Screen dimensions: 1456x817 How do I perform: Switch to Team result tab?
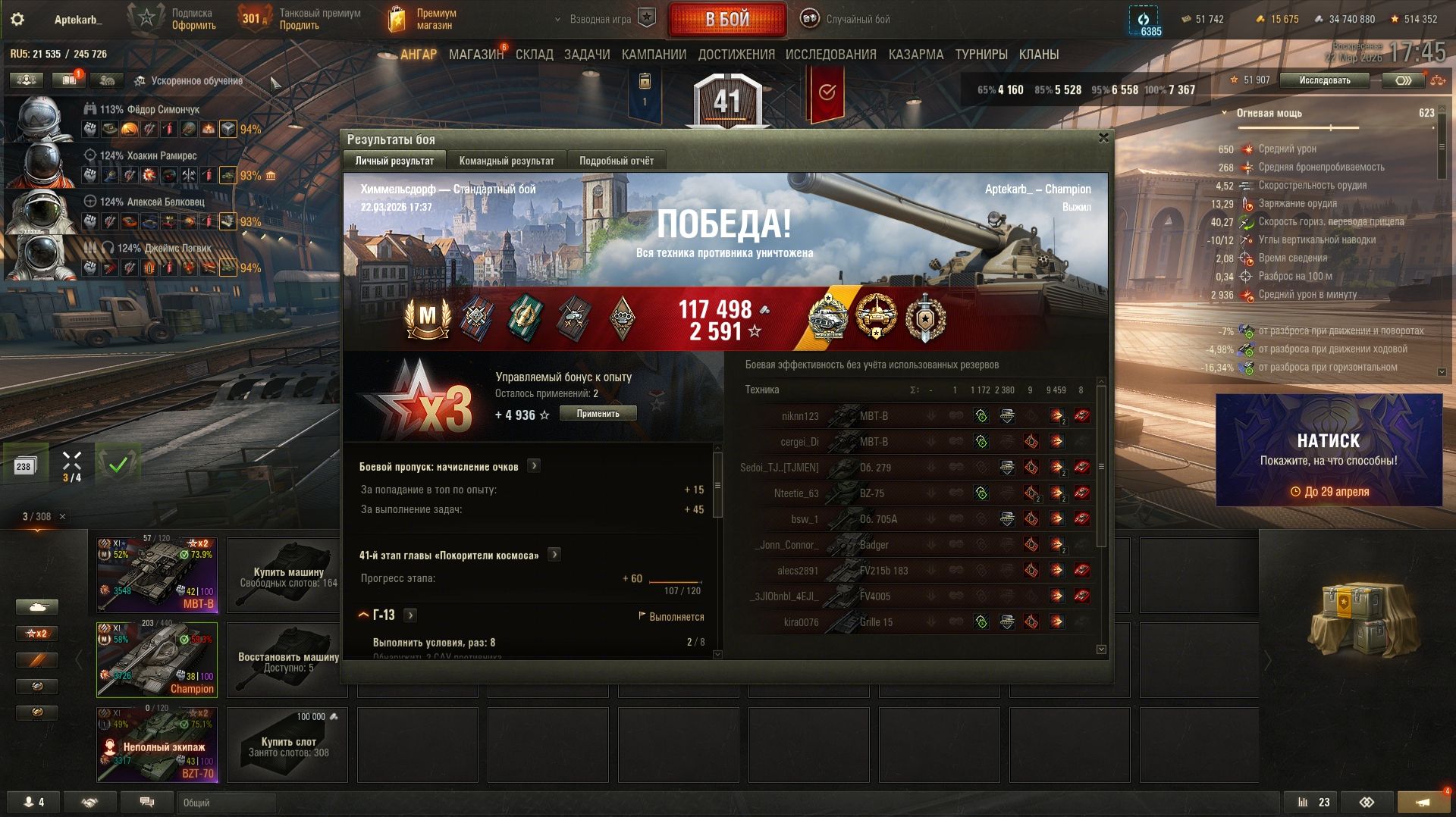click(x=506, y=161)
